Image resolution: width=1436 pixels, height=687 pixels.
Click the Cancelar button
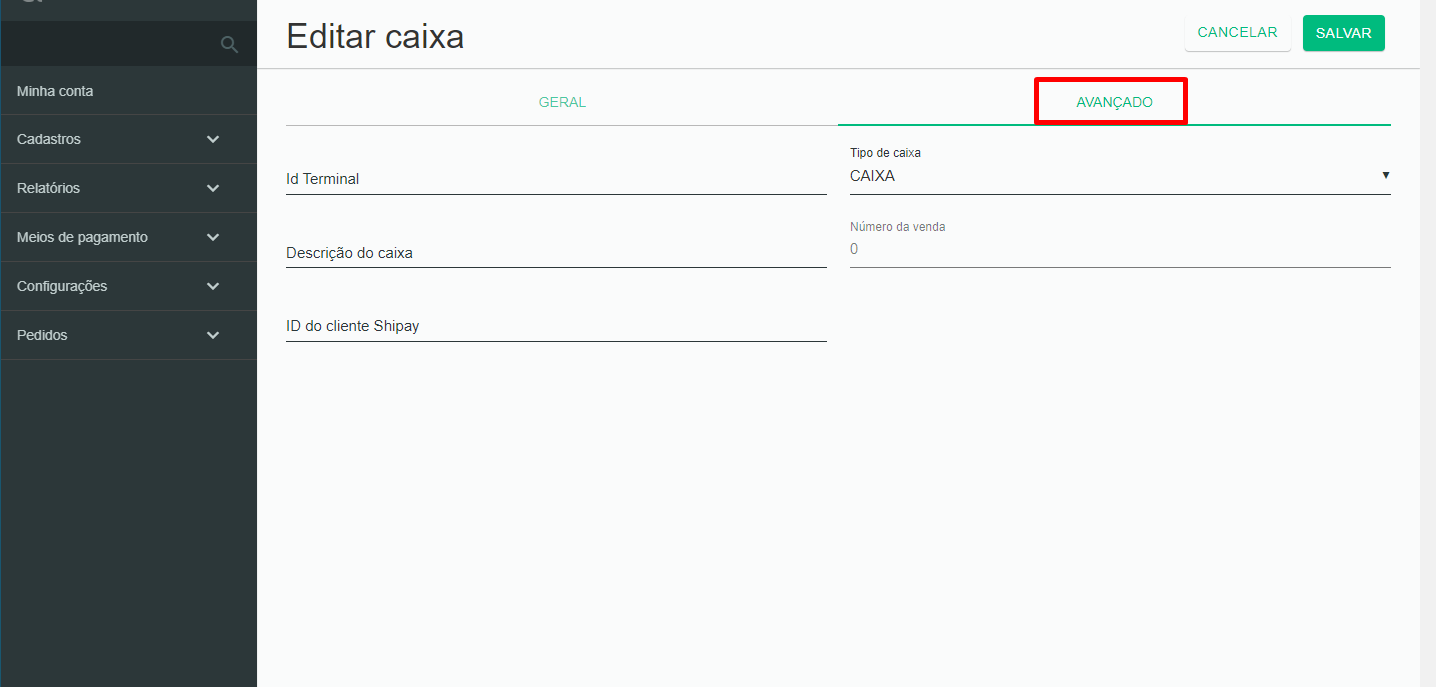pyautogui.click(x=1237, y=33)
